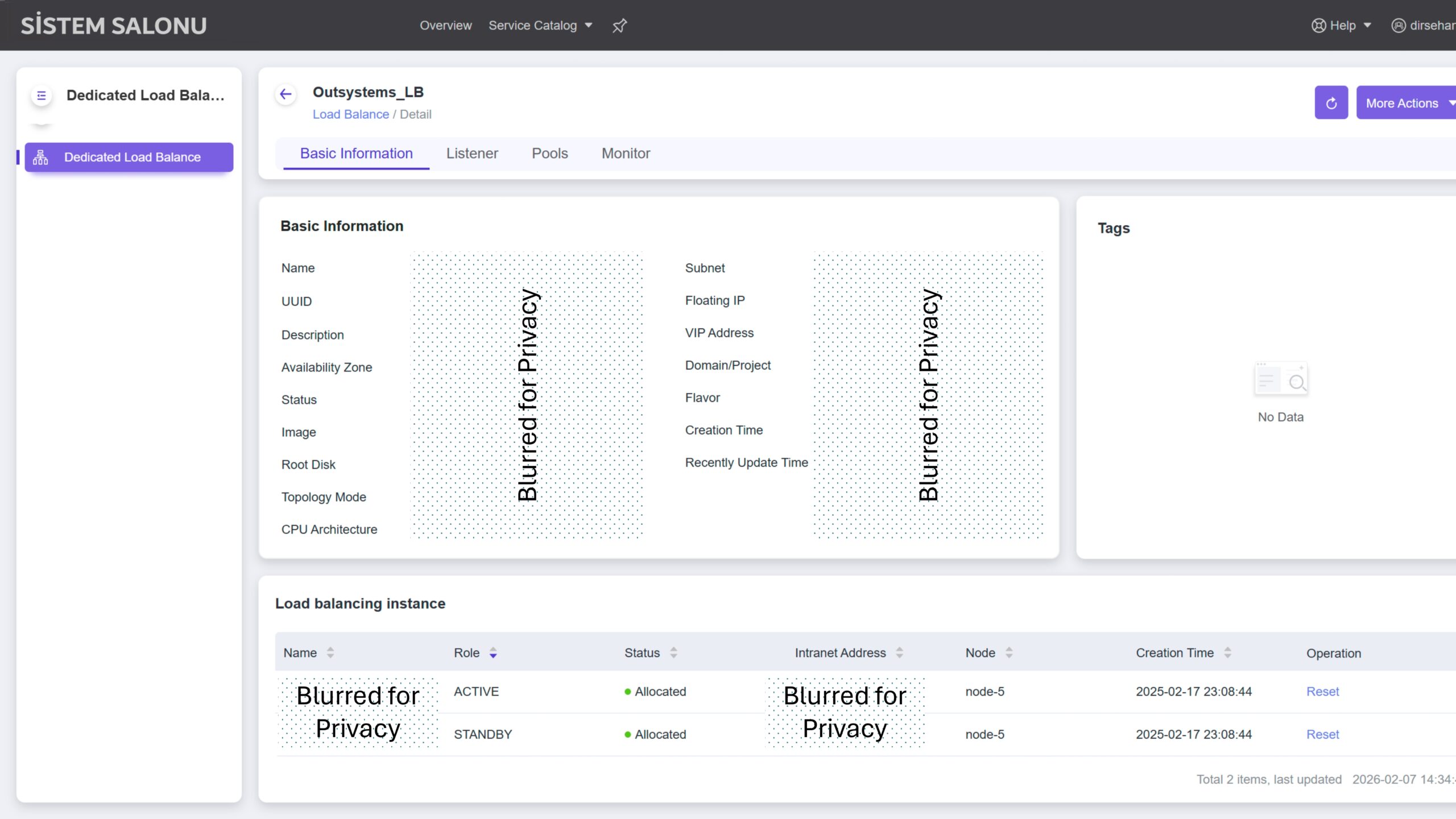Open the Pools tab
The image size is (1456, 819).
click(x=549, y=154)
